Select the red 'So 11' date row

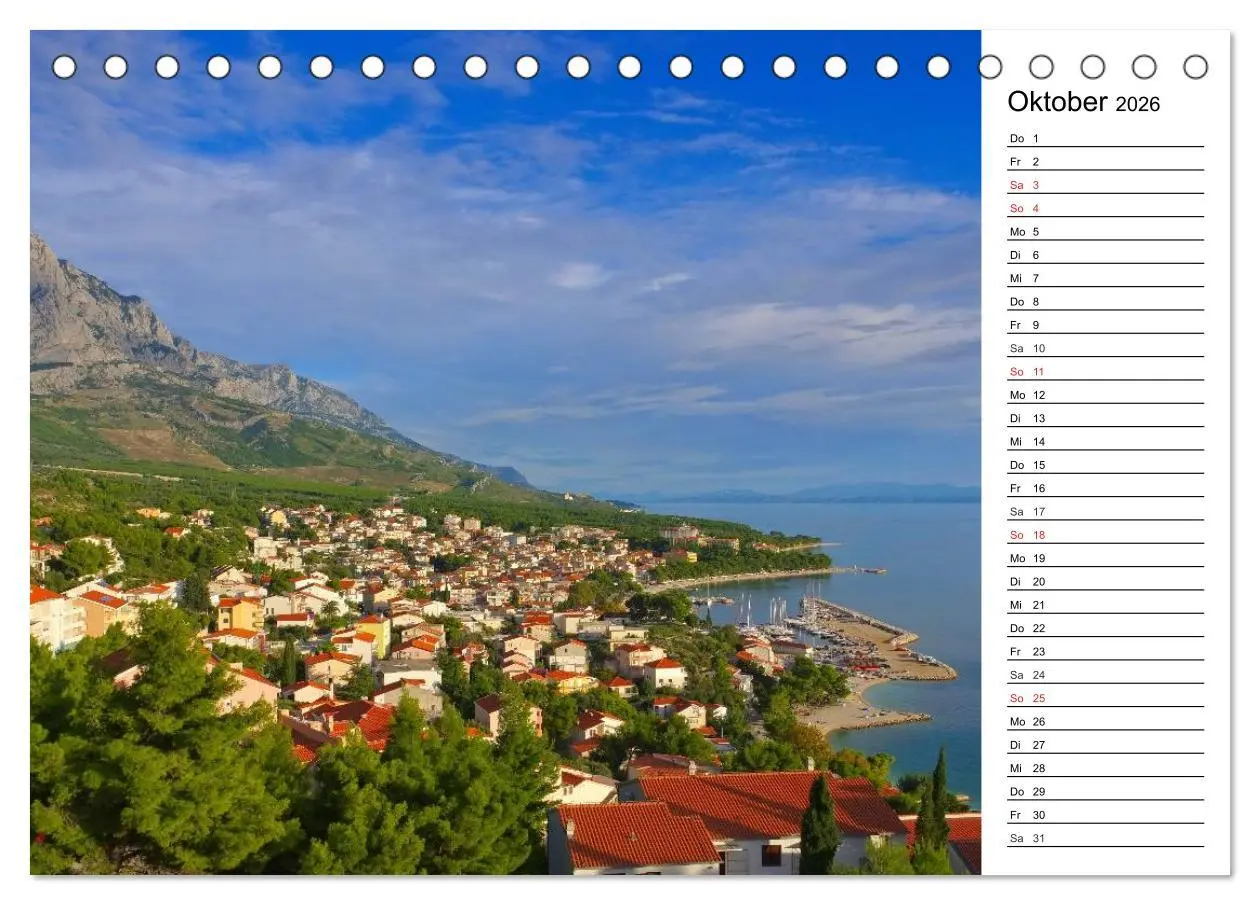[1105, 371]
